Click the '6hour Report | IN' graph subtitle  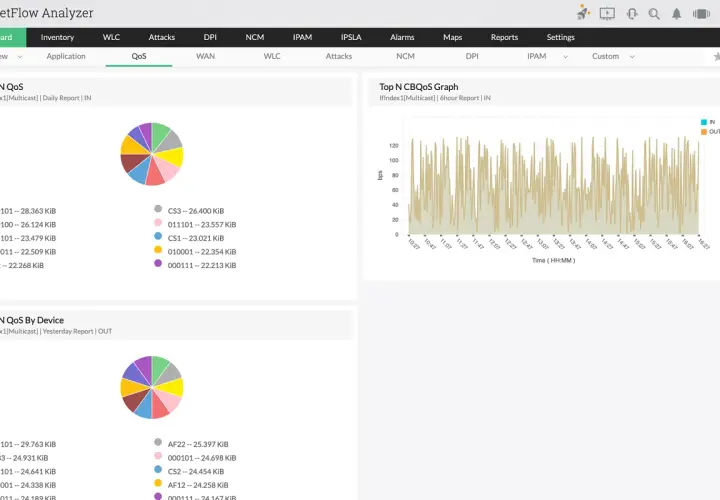pyautogui.click(x=465, y=98)
